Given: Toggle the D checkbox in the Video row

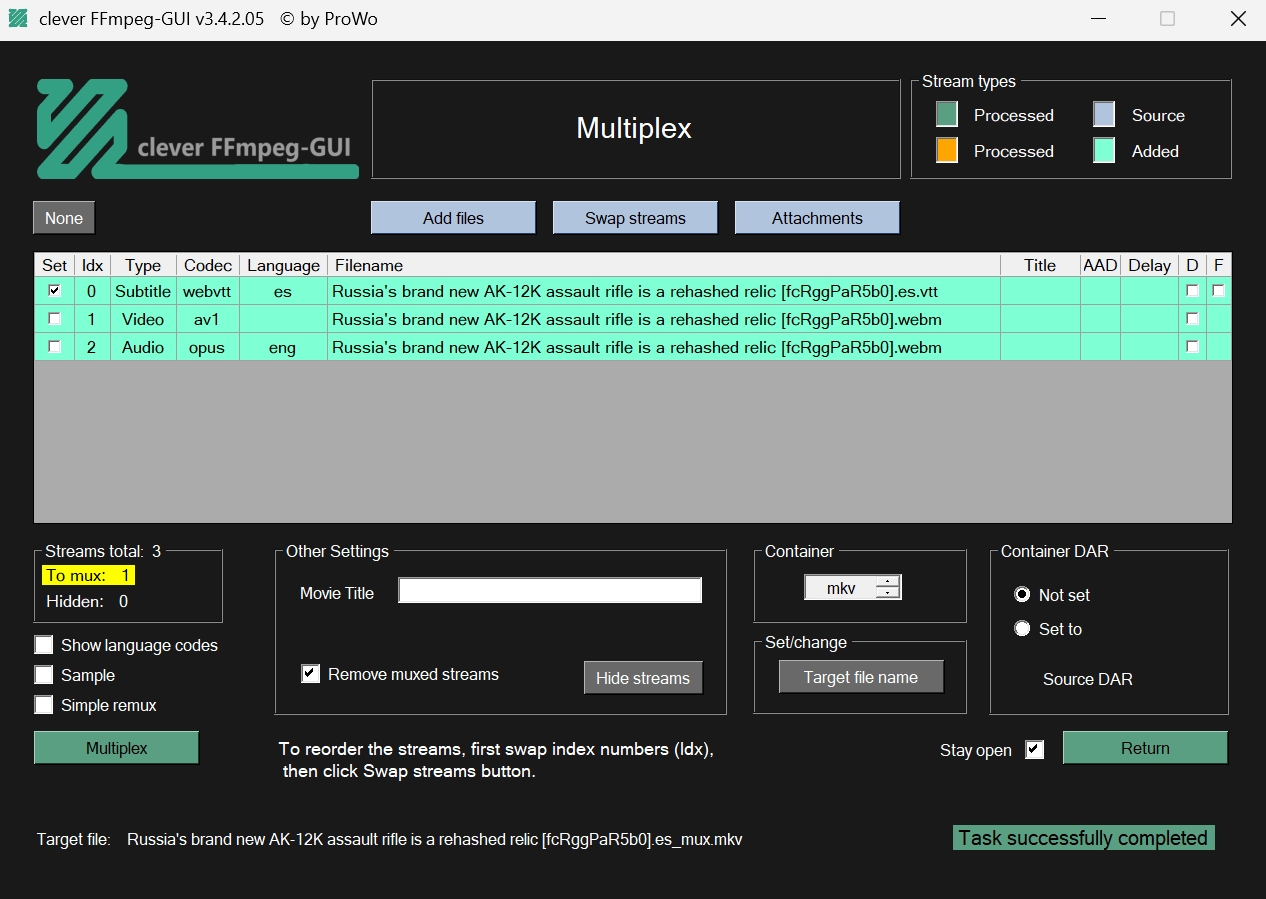Looking at the screenshot, I should [x=1192, y=319].
